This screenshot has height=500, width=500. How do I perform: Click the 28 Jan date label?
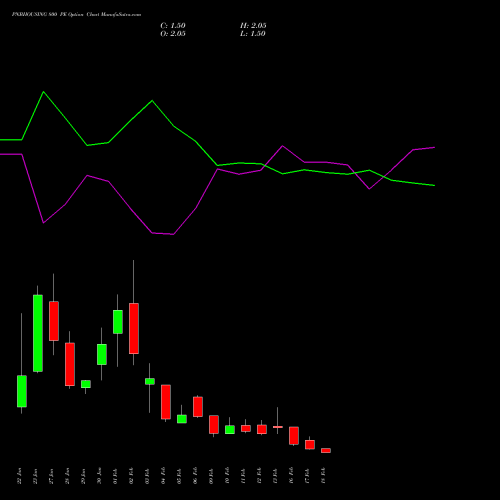click(67, 476)
